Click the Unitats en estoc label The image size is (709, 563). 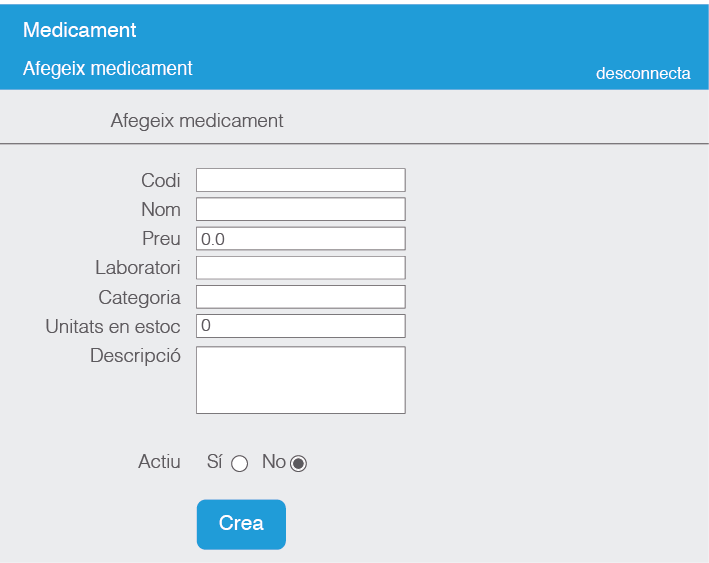(113, 326)
